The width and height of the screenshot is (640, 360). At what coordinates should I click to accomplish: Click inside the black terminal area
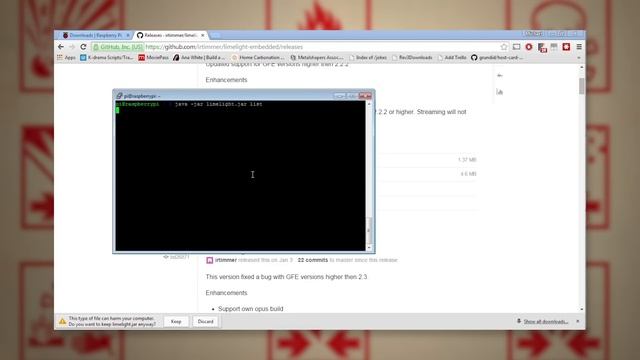click(x=240, y=176)
